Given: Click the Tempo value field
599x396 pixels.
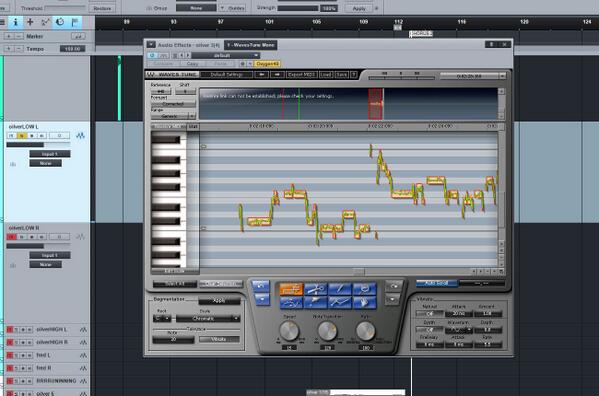Looking at the screenshot, I should coord(72,49).
